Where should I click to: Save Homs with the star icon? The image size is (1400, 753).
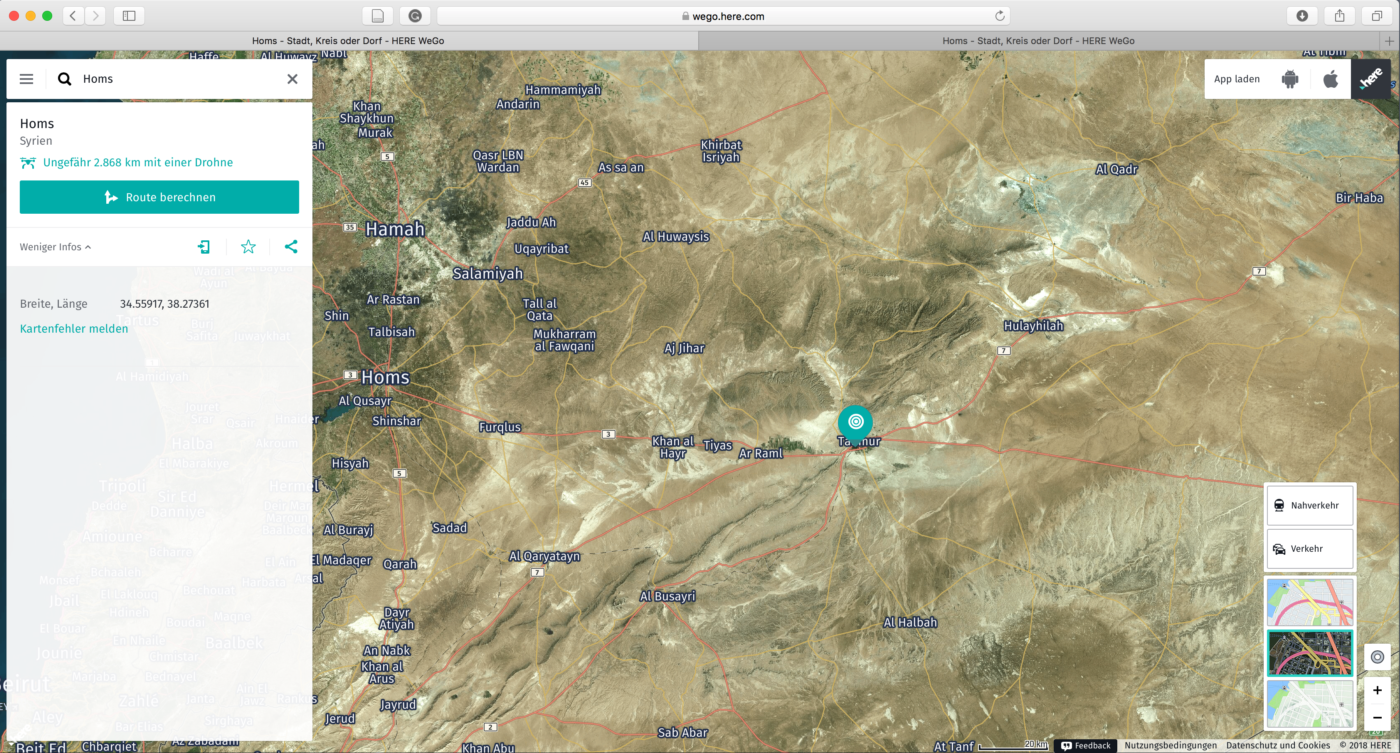pos(248,247)
